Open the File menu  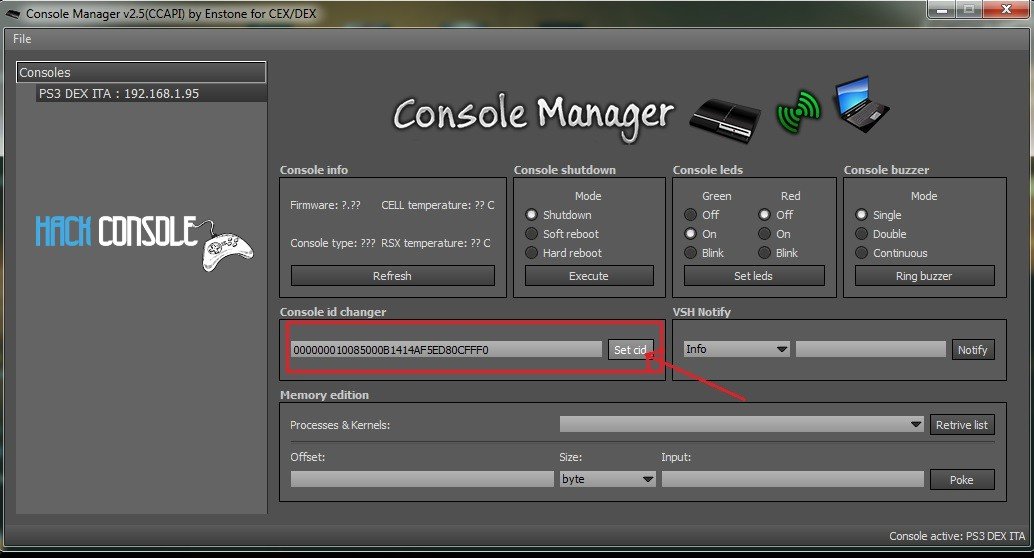pyautogui.click(x=22, y=39)
